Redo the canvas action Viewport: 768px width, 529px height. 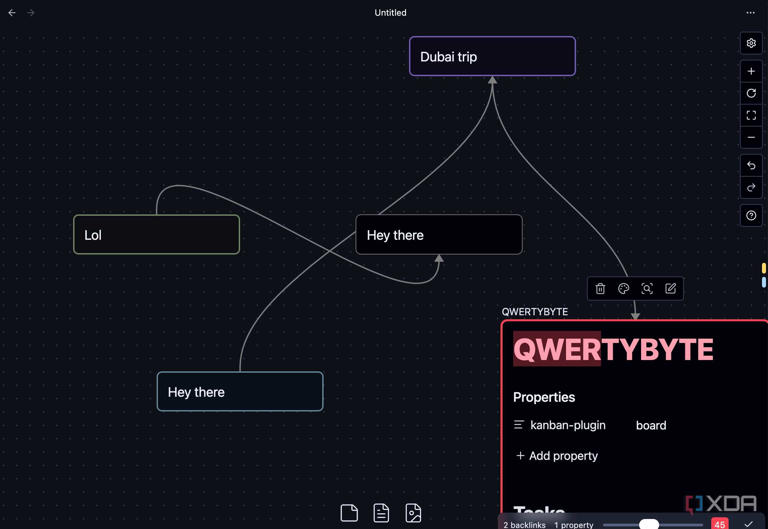[751, 188]
